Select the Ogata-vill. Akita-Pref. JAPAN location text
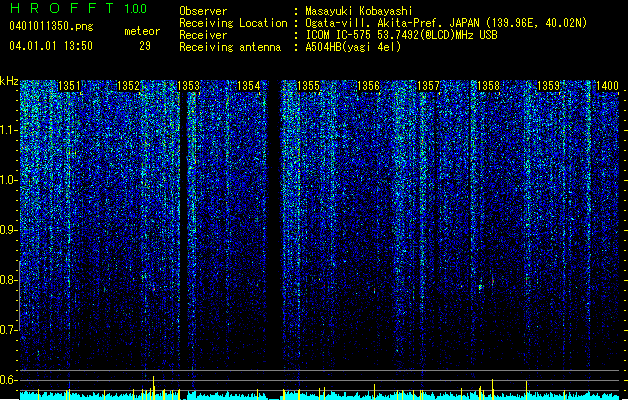The height and width of the screenshot is (400, 629). point(446,23)
